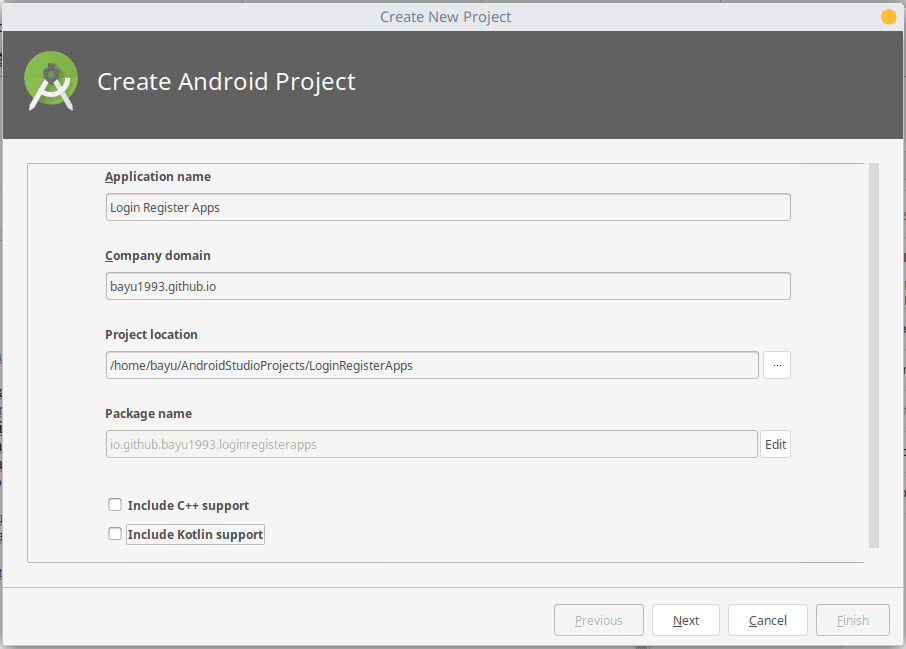Open the project location browse (...) button
906x649 pixels.
(777, 365)
